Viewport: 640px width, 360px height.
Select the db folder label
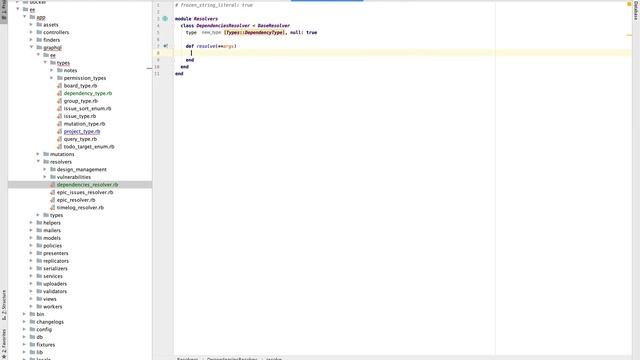(x=40, y=337)
